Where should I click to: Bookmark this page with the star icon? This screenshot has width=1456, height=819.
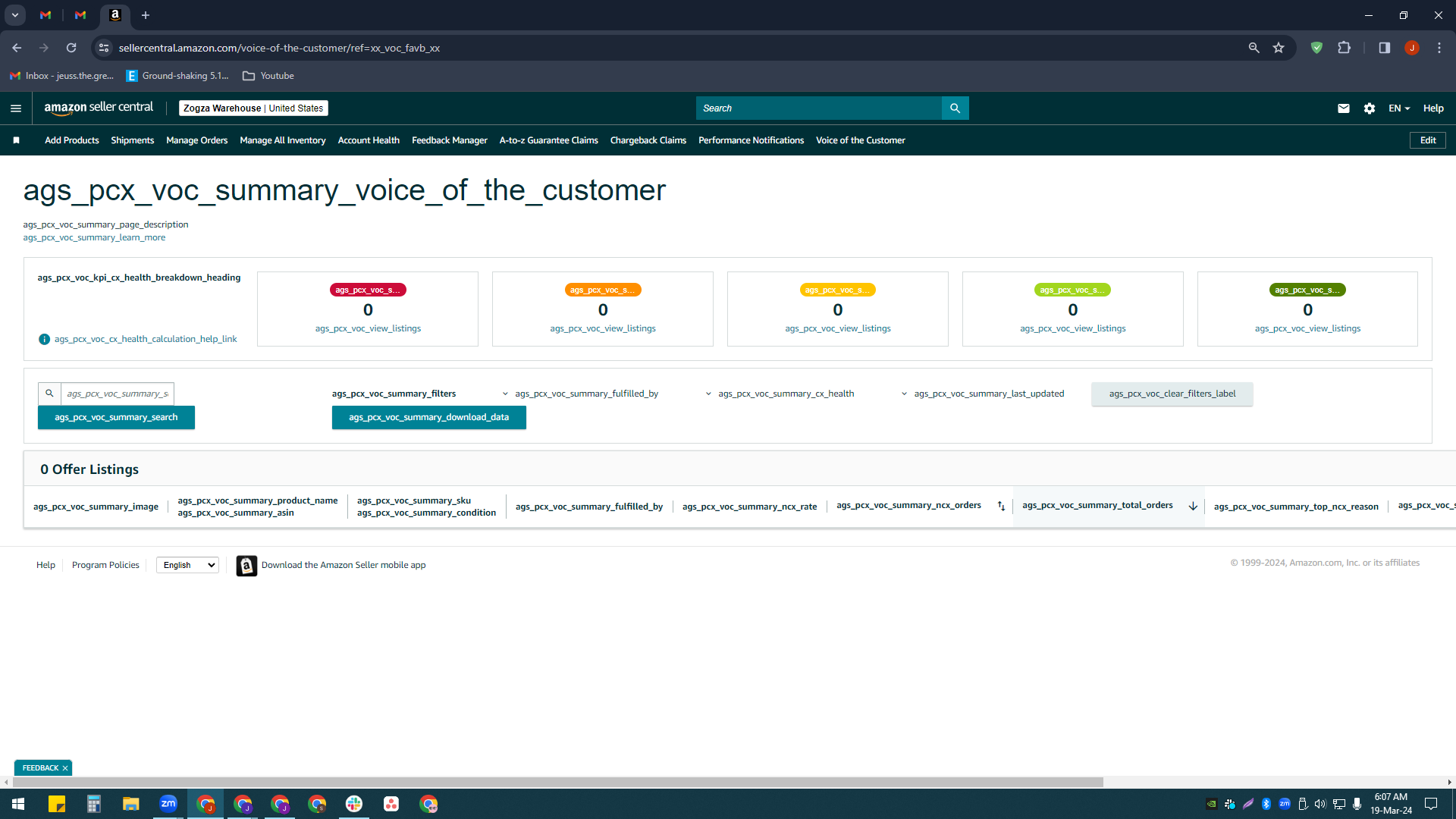pyautogui.click(x=1279, y=48)
